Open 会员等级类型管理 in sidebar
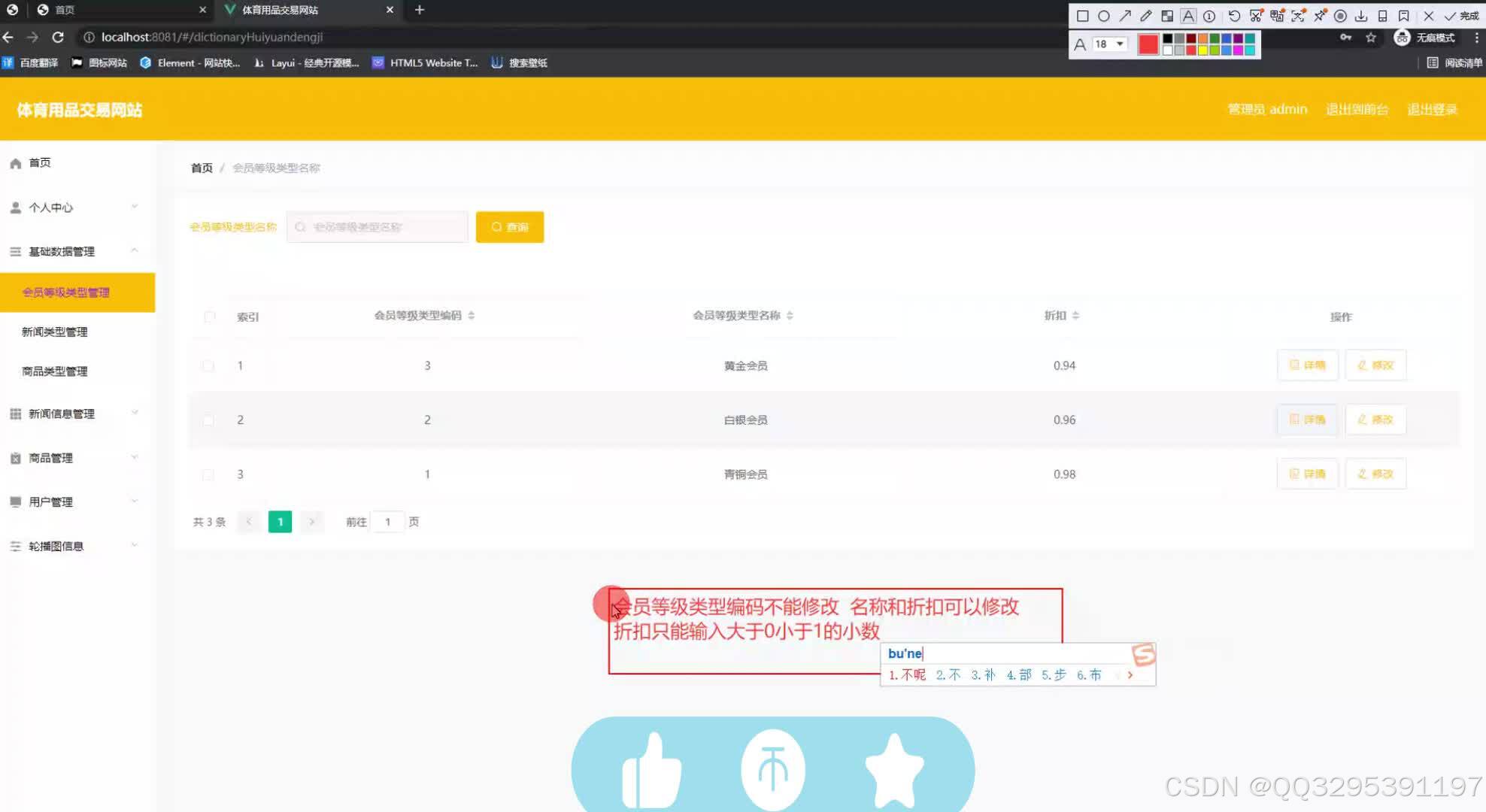The height and width of the screenshot is (812, 1486). (x=77, y=292)
